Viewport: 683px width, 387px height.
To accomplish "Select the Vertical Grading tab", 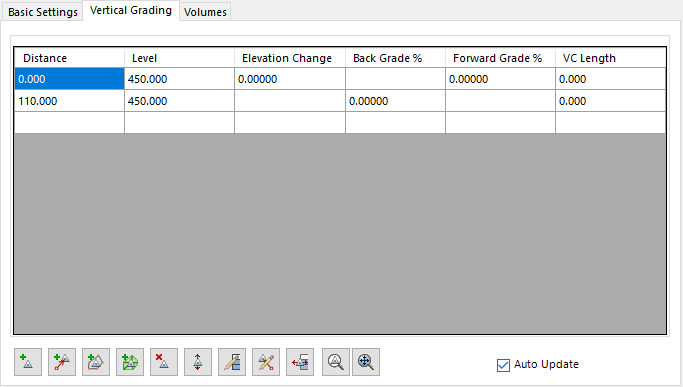I will 131,10.
